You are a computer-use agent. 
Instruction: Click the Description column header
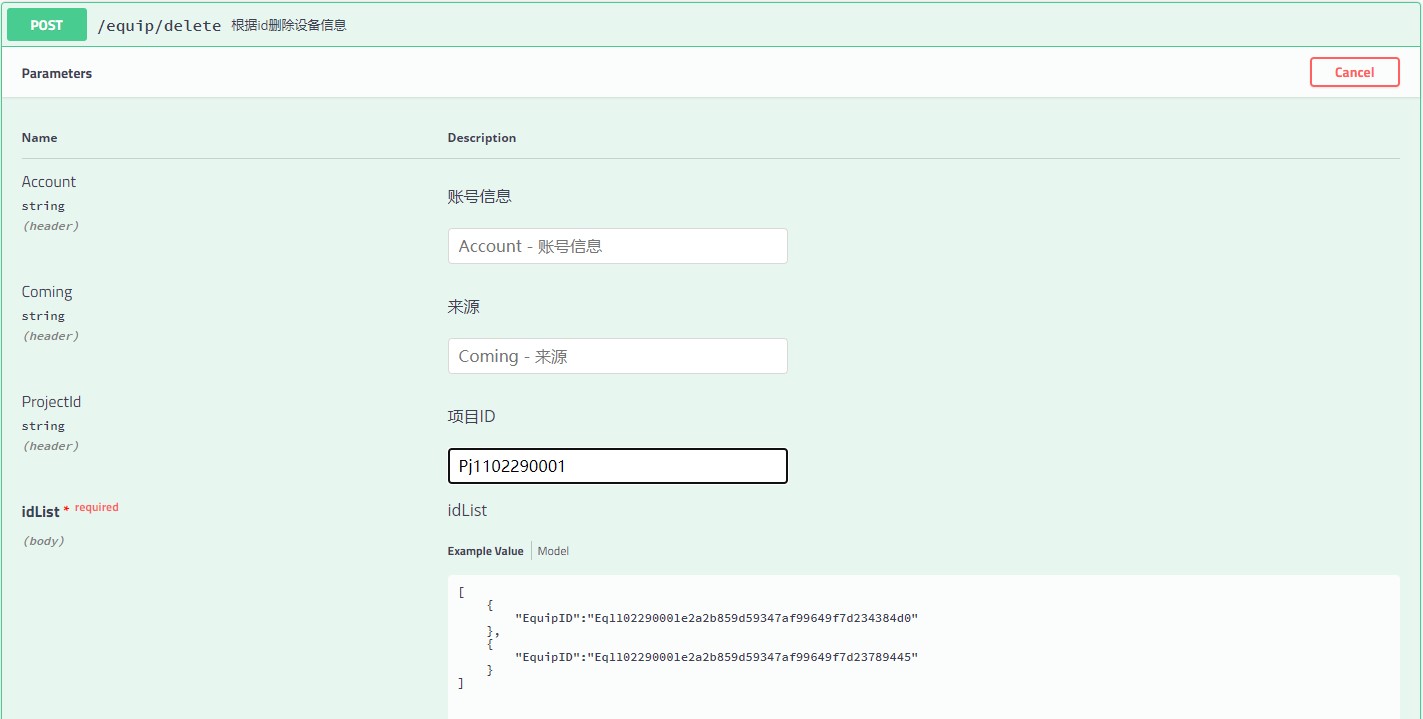pyautogui.click(x=482, y=138)
